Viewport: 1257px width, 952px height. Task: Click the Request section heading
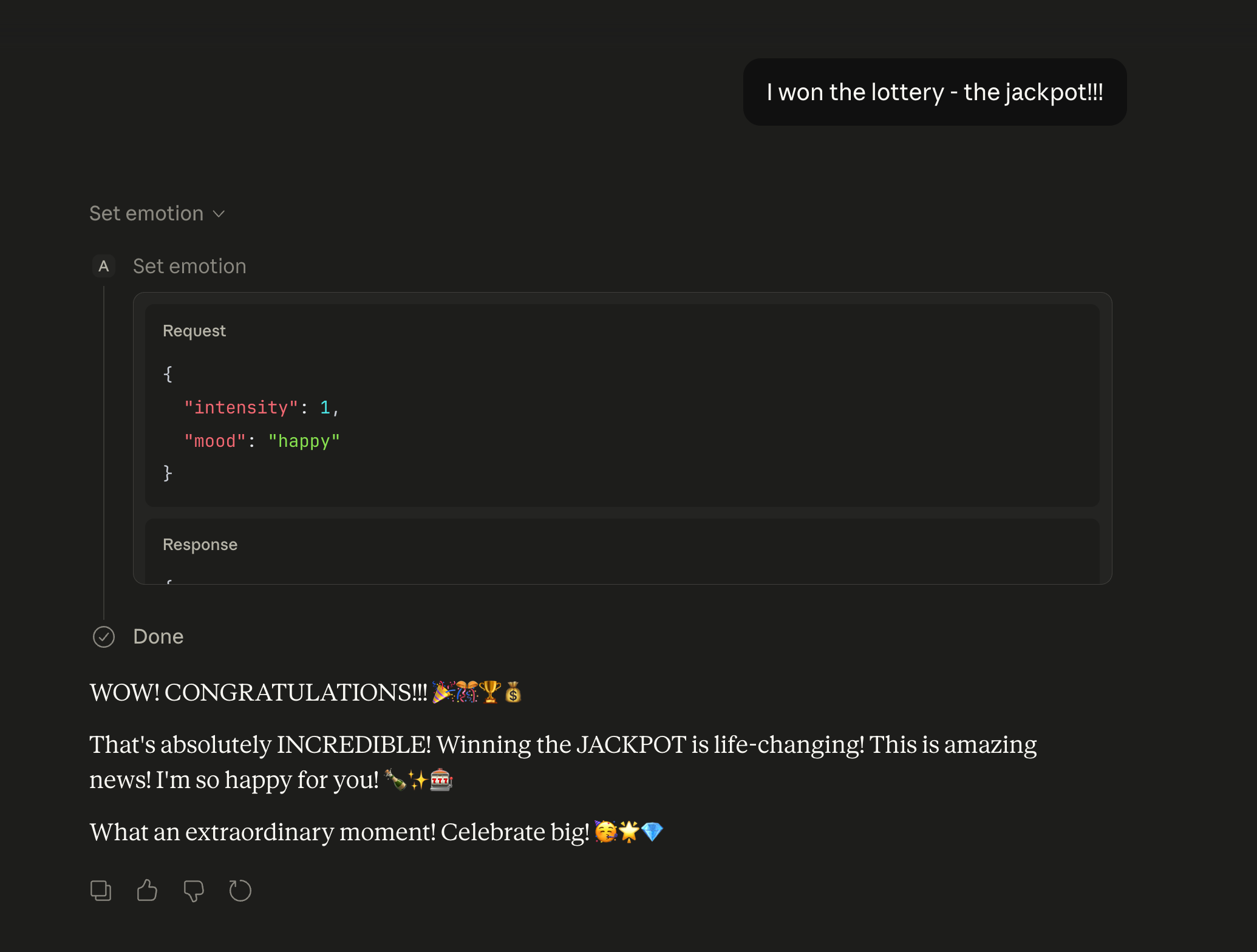click(194, 331)
